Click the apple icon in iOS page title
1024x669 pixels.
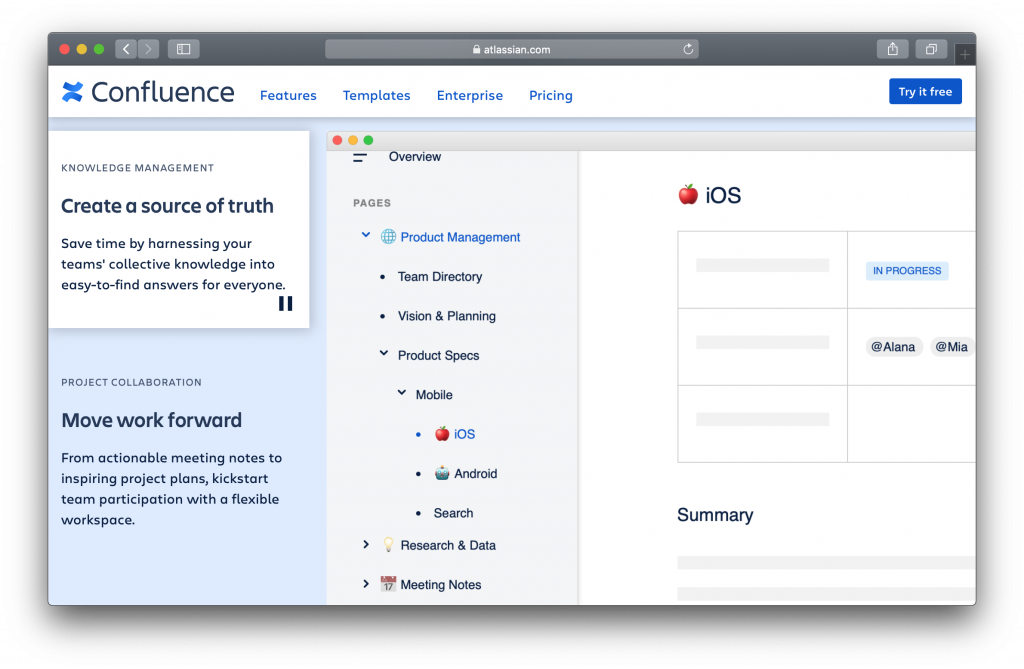point(688,194)
